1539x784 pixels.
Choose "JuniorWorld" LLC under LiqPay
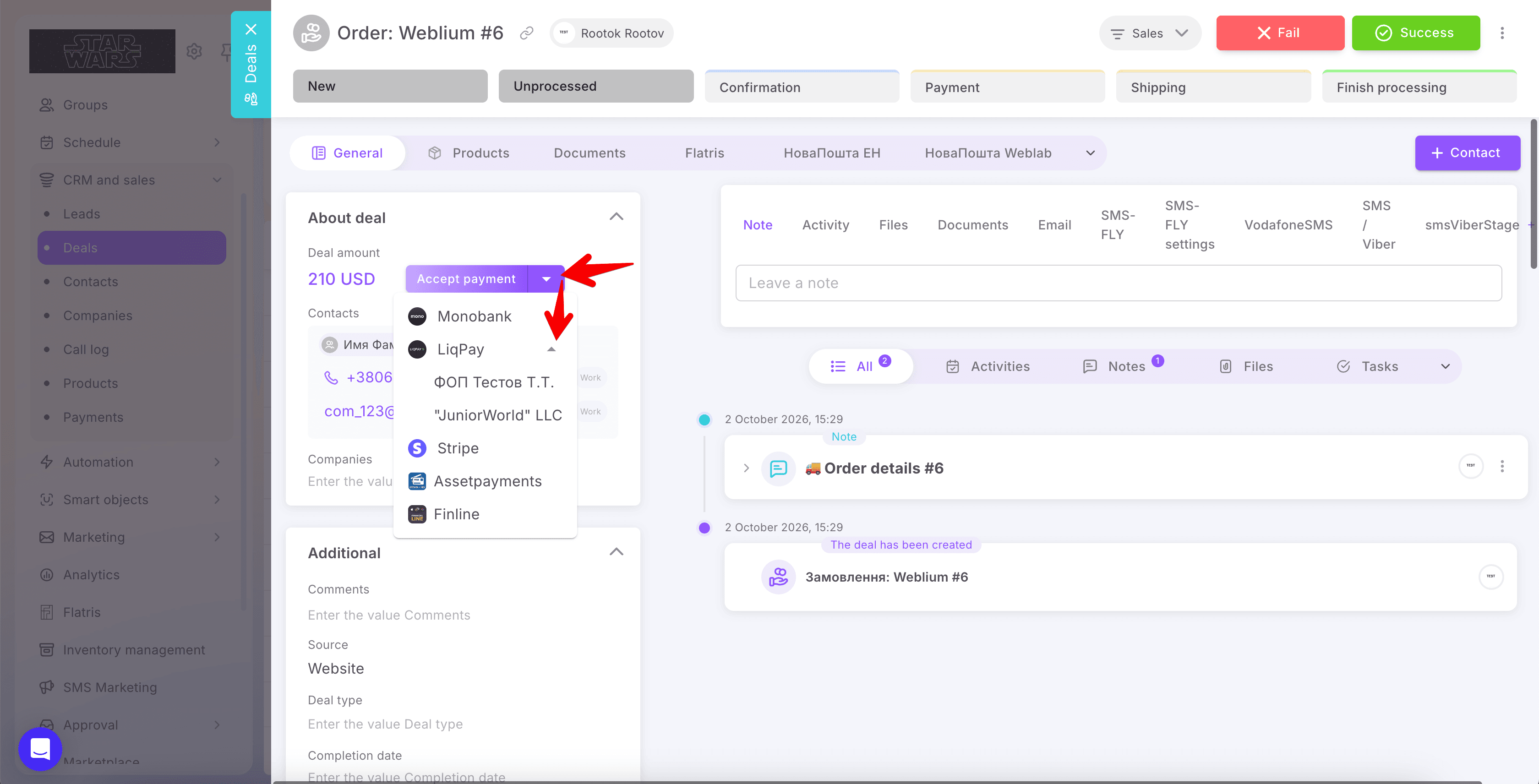coord(498,415)
